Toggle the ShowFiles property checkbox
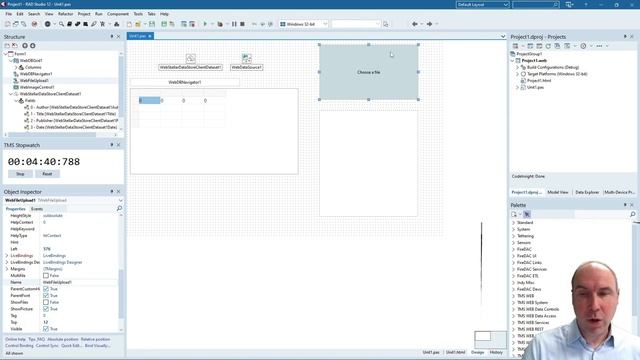 tap(46, 302)
